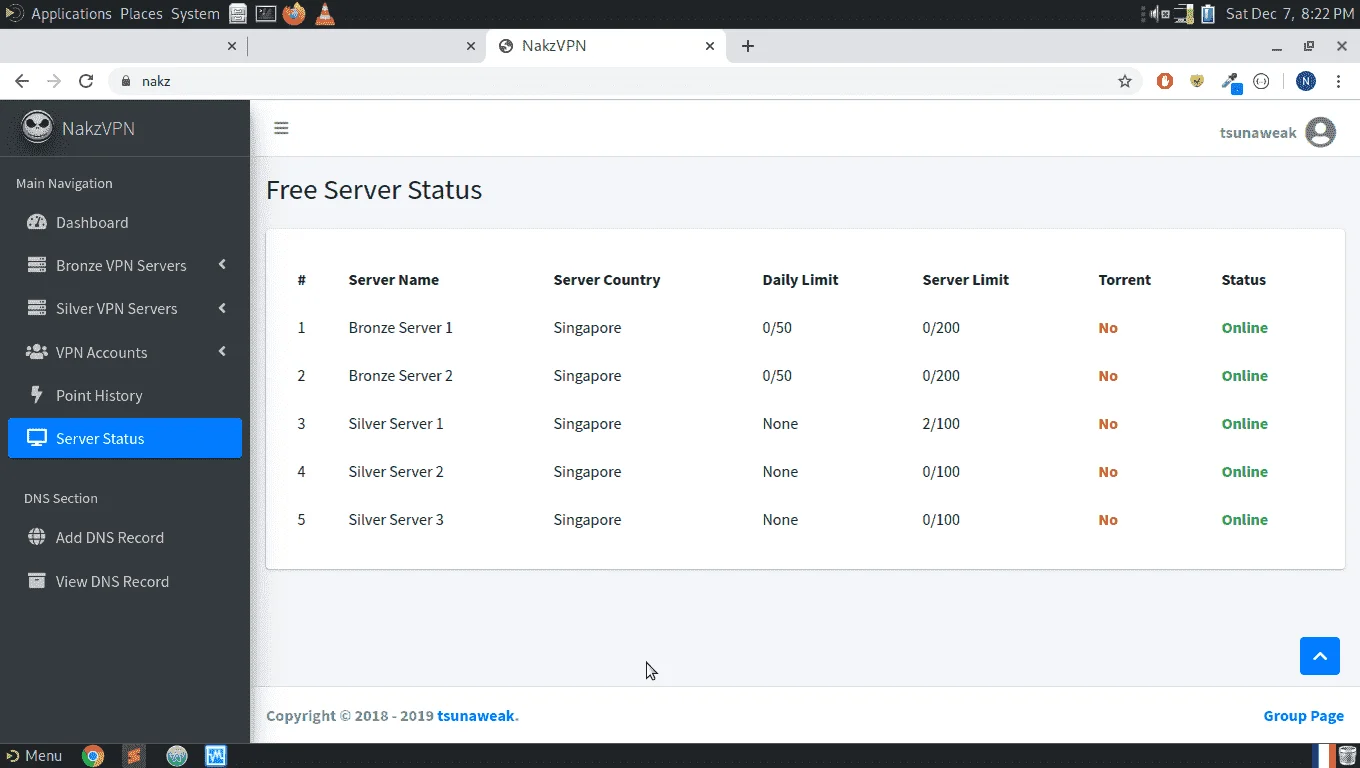Click the Silver Server 2 name cell
Screen dimensions: 1360x768
coord(396,472)
